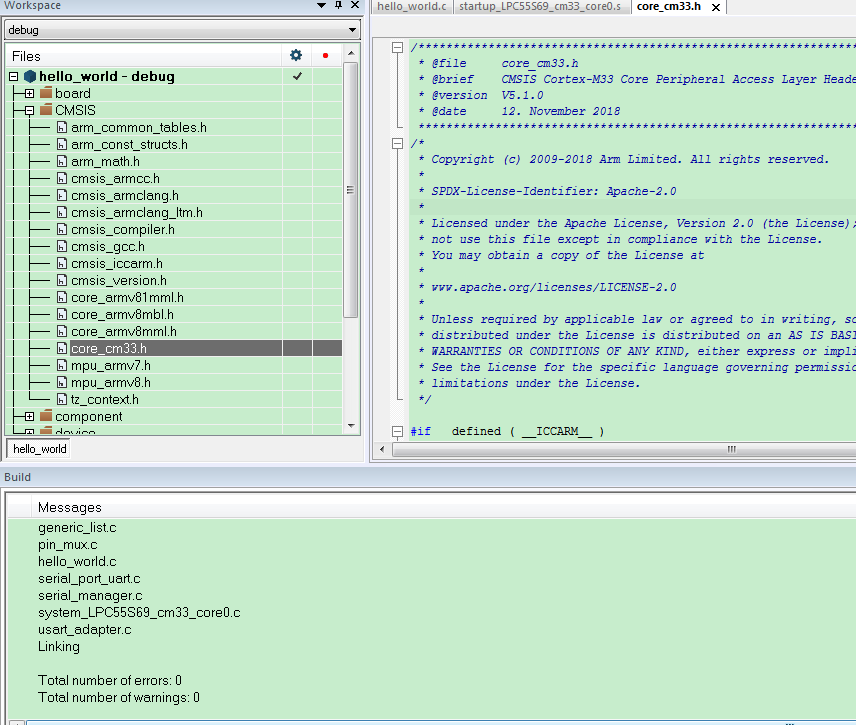Collapse the #if defined __ICCARM__ fold
The image size is (856, 725).
pyautogui.click(x=397, y=432)
